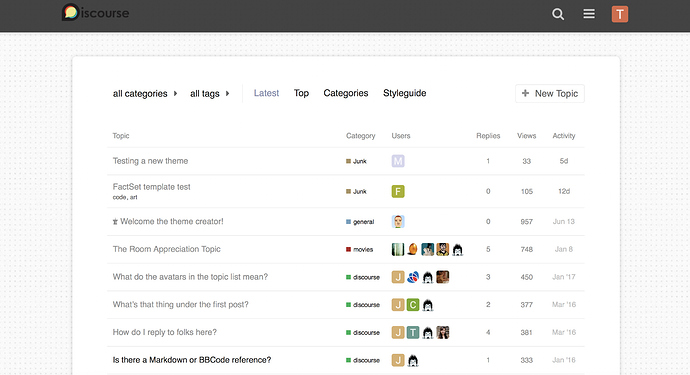This screenshot has height=375, width=690.
Task: Sort by the Views column header
Action: click(x=526, y=136)
